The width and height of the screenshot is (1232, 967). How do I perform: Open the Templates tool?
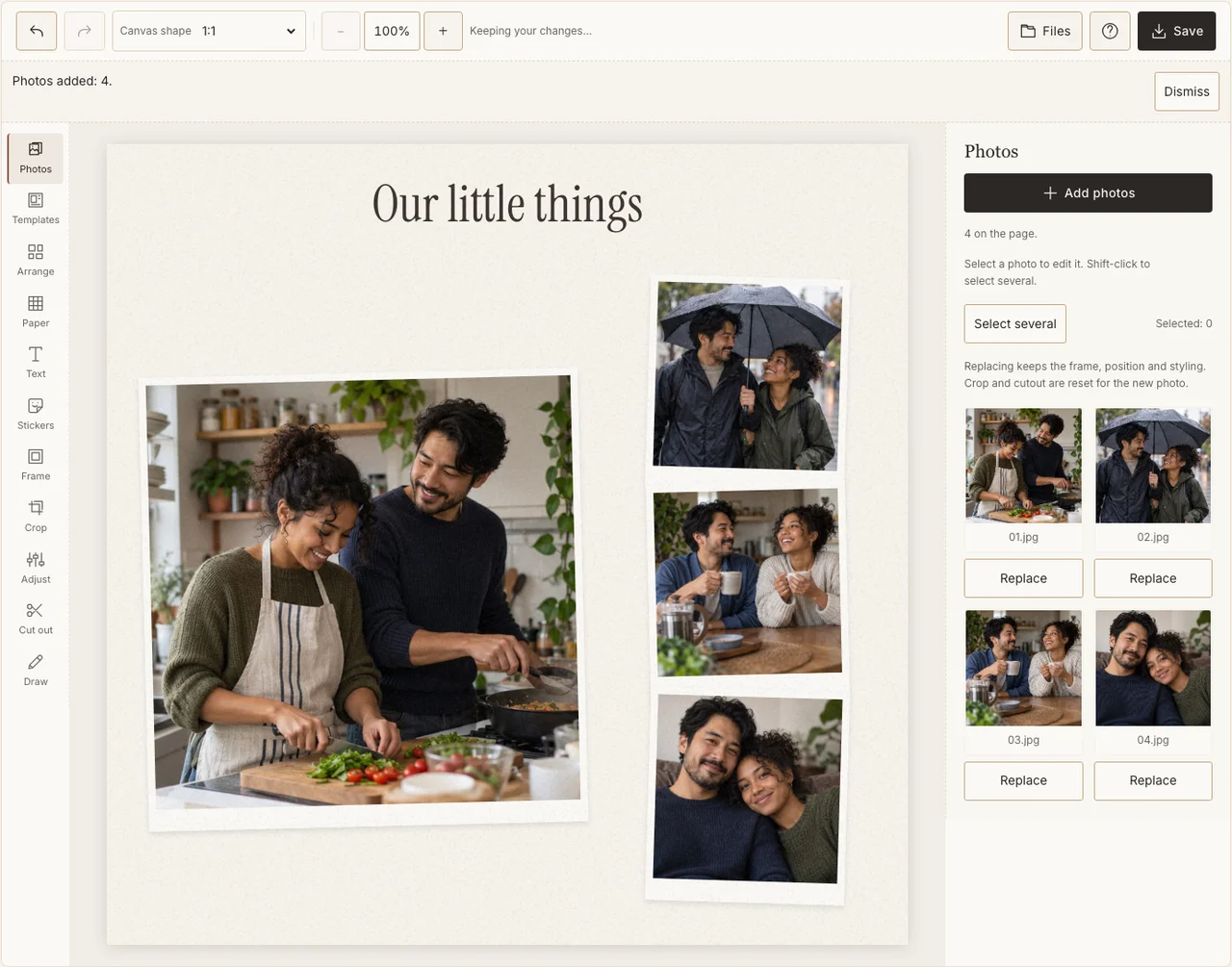coord(36,209)
